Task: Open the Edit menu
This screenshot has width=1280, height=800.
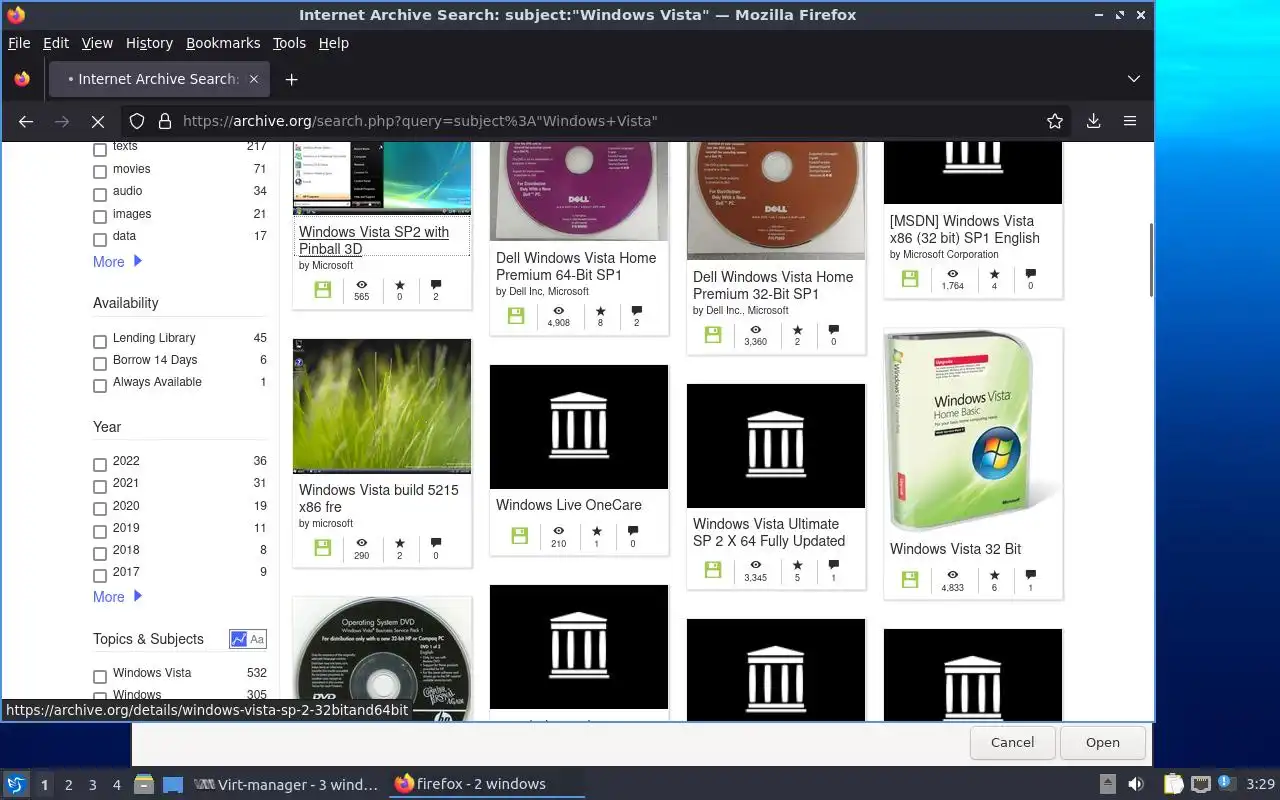Action: [56, 43]
